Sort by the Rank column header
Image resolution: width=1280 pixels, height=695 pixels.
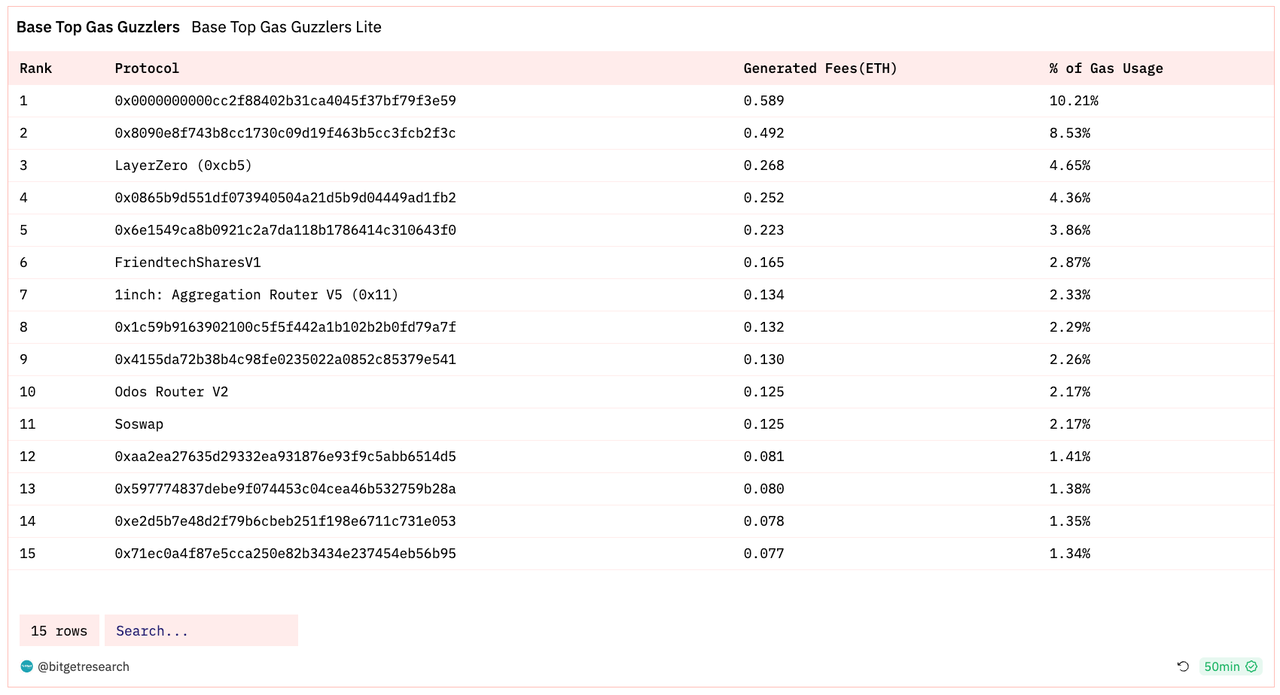coord(36,68)
